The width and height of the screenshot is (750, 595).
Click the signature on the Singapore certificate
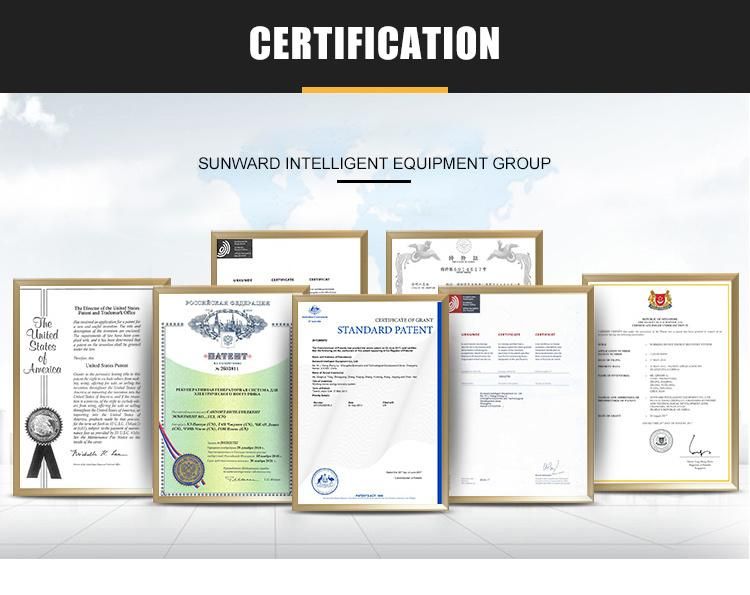(699, 446)
